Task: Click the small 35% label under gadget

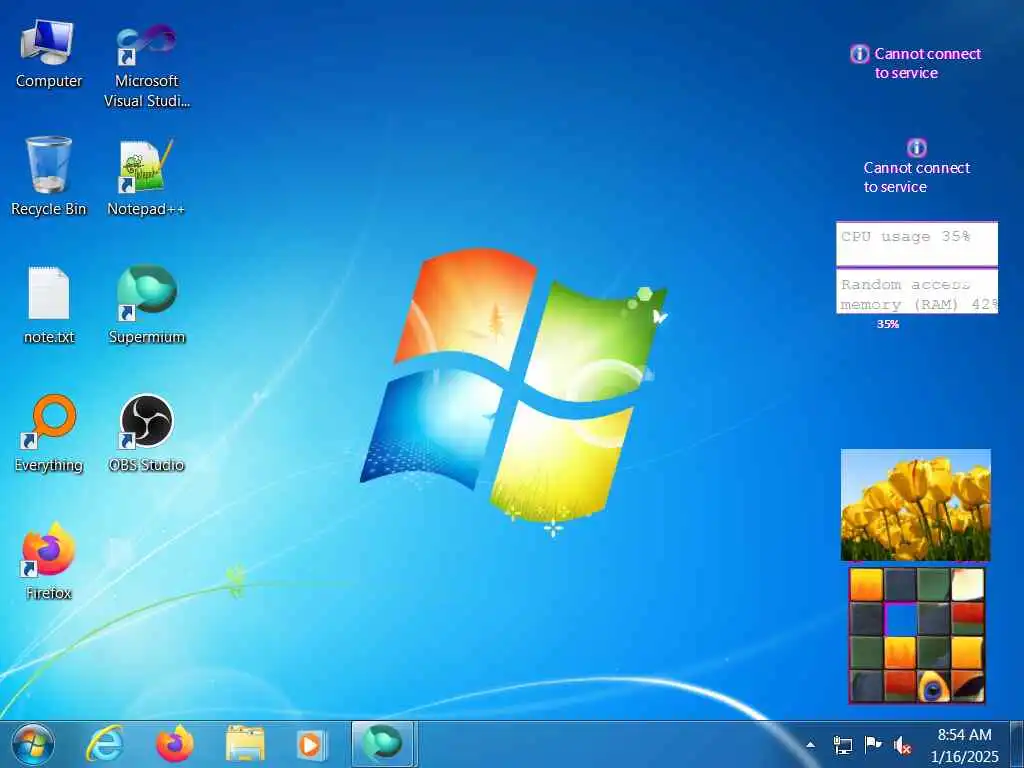Action: [x=888, y=324]
